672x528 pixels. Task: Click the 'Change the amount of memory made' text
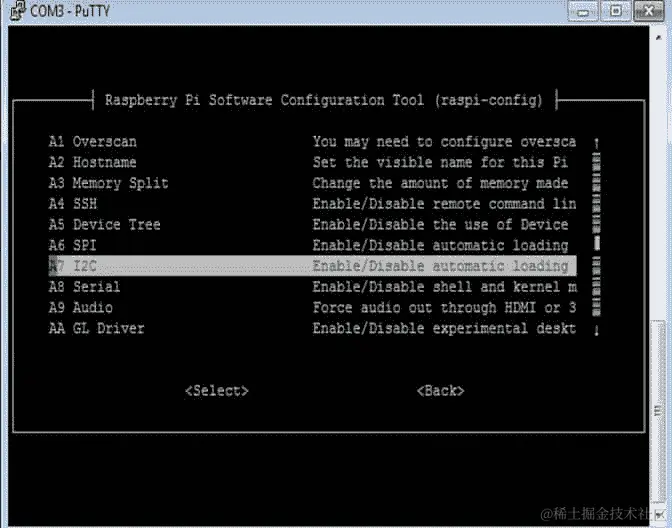[440, 183]
